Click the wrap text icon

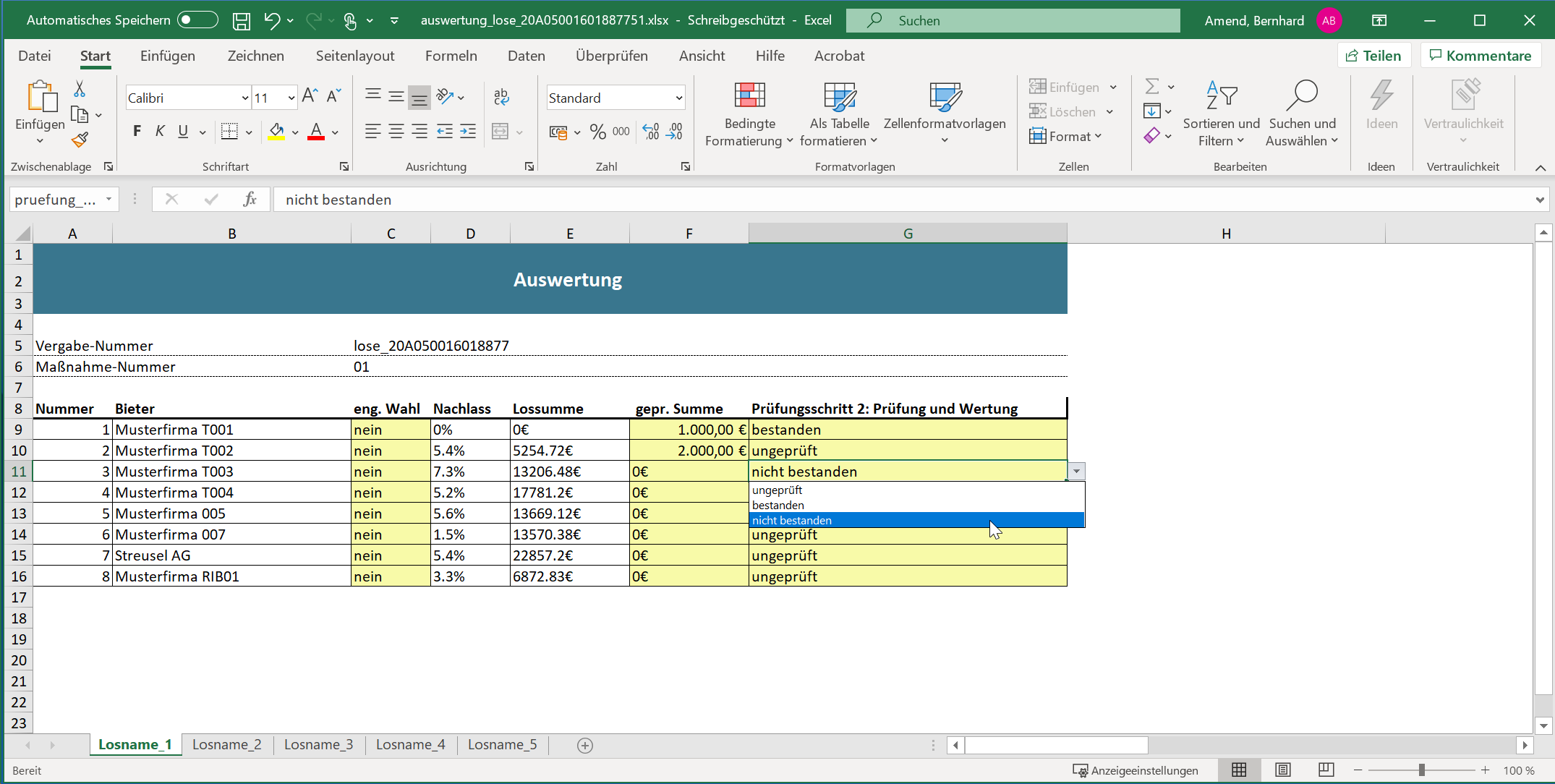501,97
